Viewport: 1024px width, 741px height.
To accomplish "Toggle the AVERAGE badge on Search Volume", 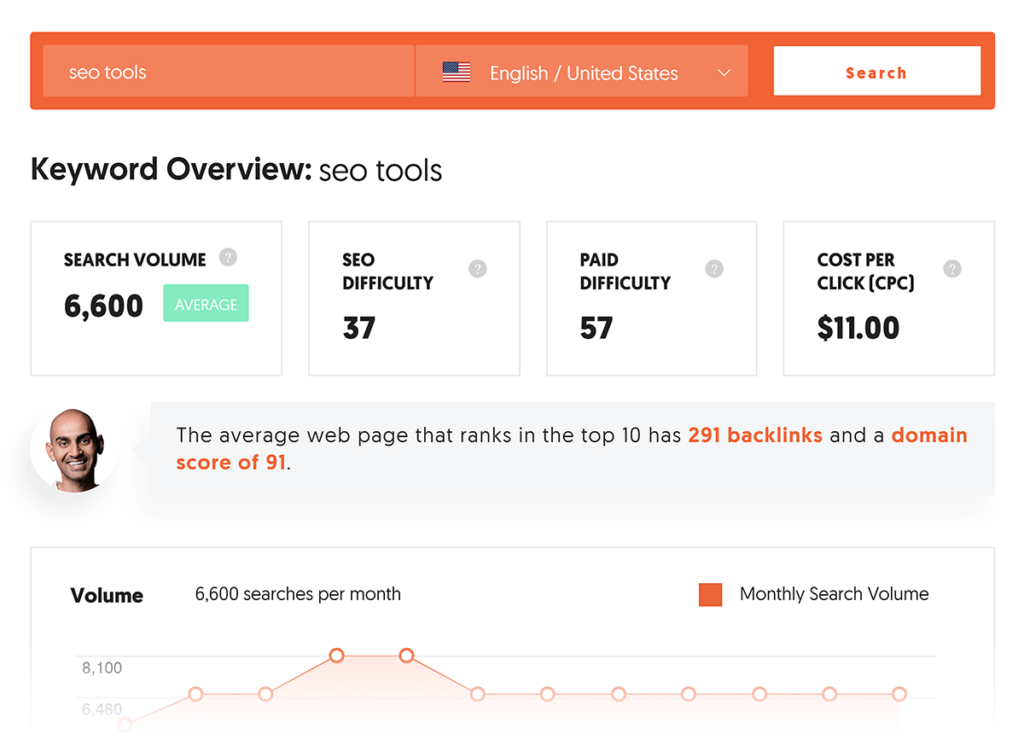I will pos(205,303).
